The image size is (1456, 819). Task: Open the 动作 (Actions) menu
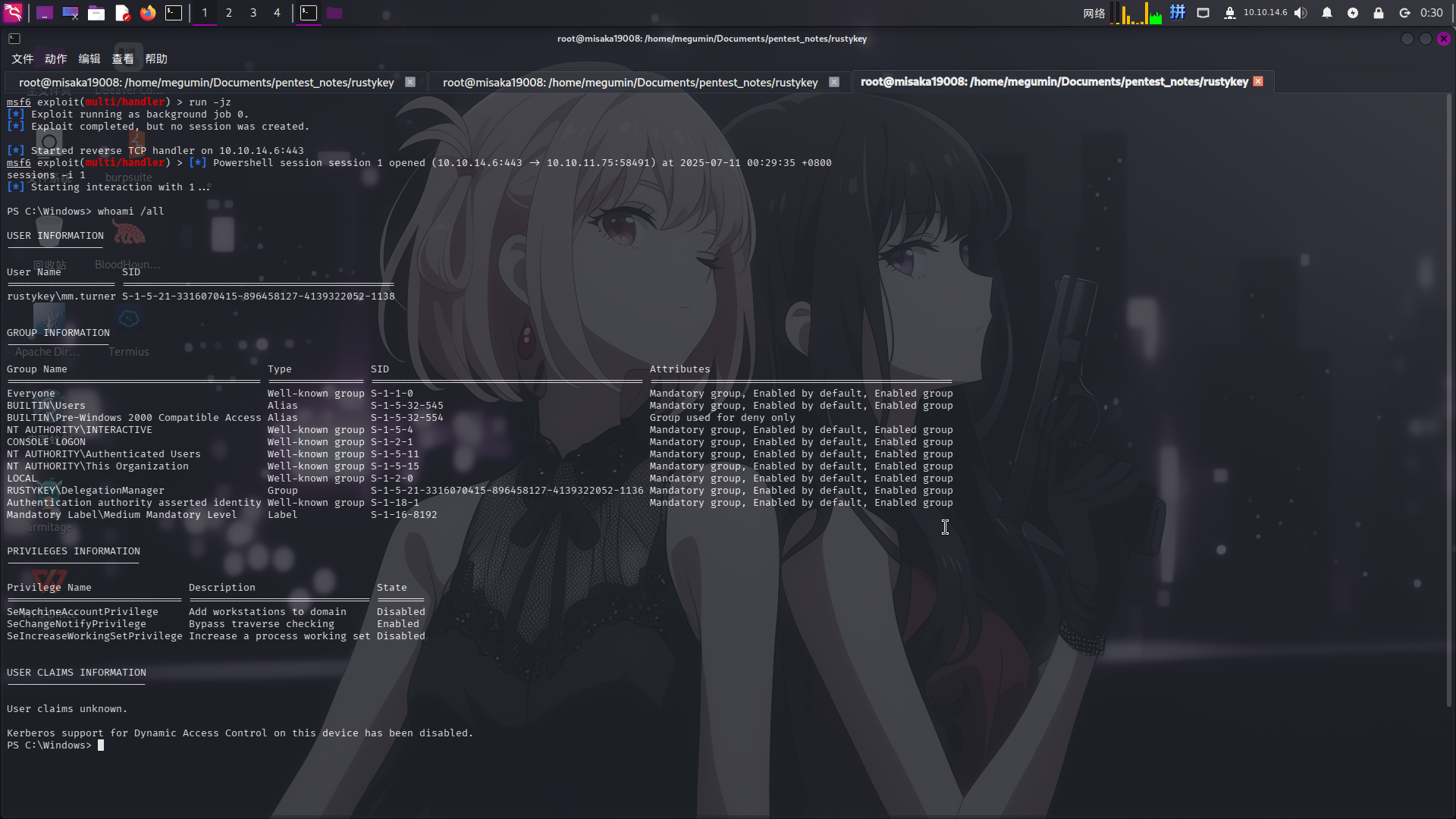point(55,59)
